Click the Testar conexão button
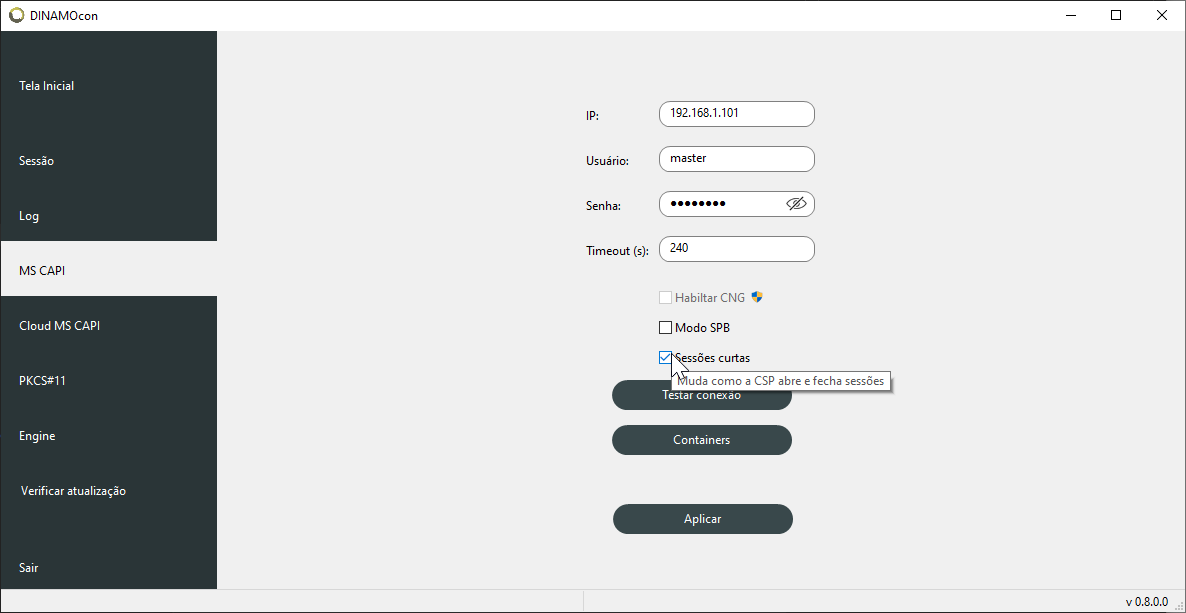1186x613 pixels. pos(701,395)
